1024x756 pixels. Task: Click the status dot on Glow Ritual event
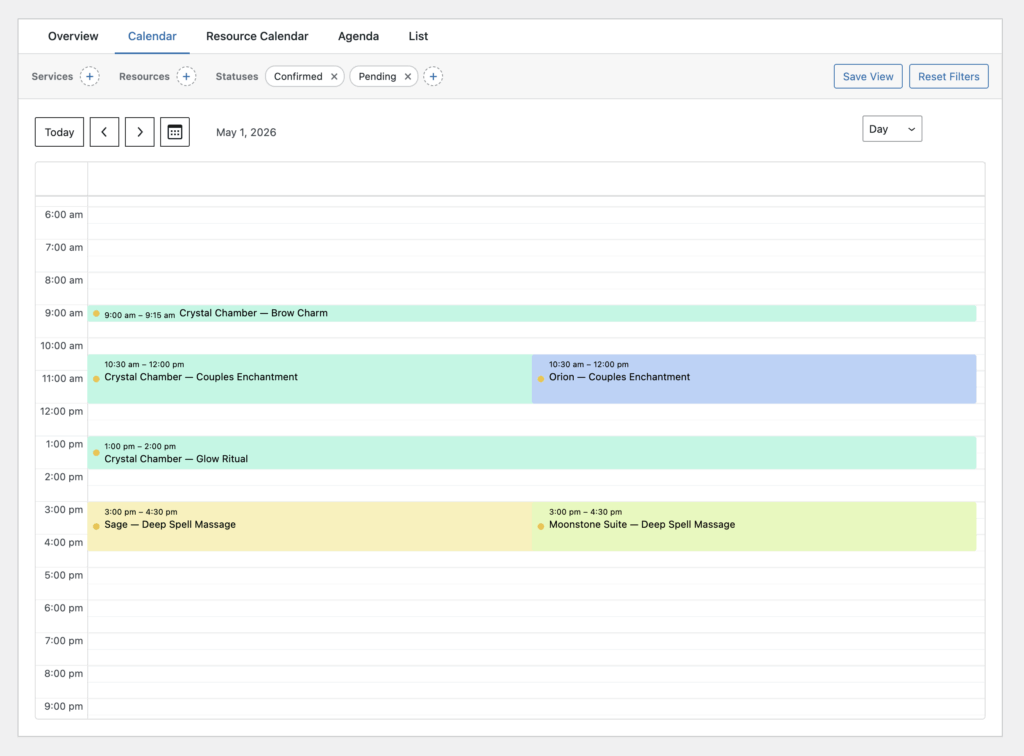coord(95,453)
